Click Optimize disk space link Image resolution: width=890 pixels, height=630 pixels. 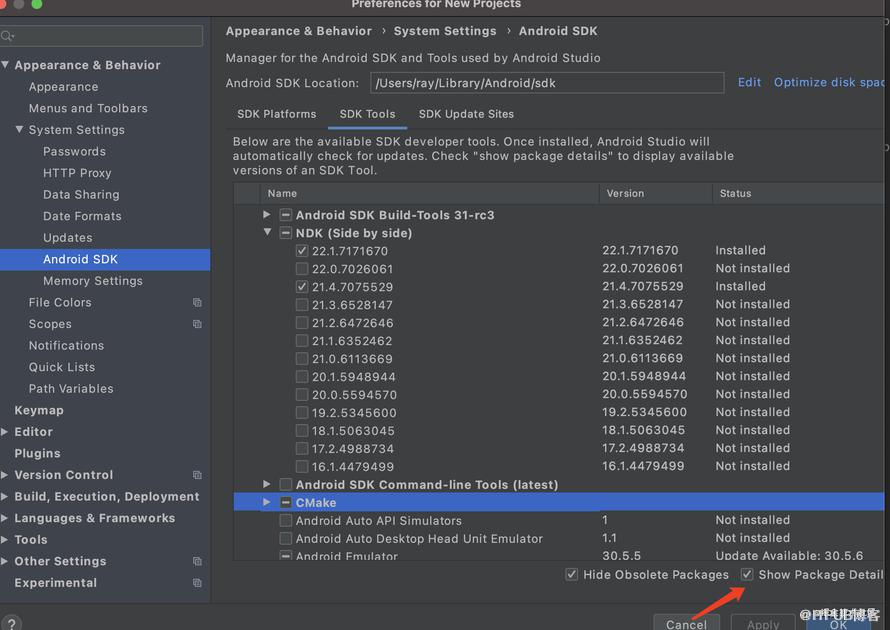pyautogui.click(x=829, y=82)
